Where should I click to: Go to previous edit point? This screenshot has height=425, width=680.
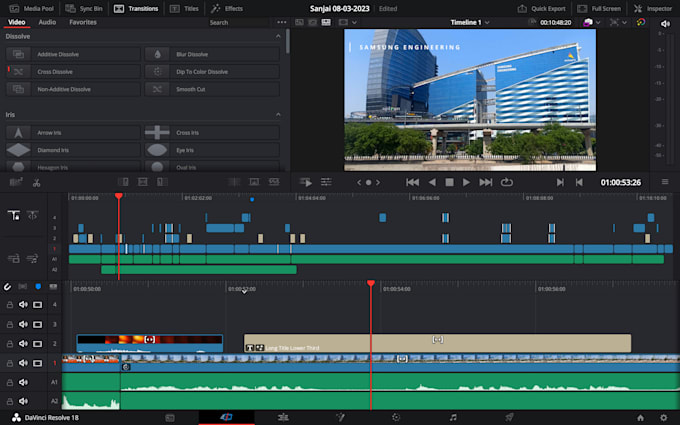pos(579,182)
